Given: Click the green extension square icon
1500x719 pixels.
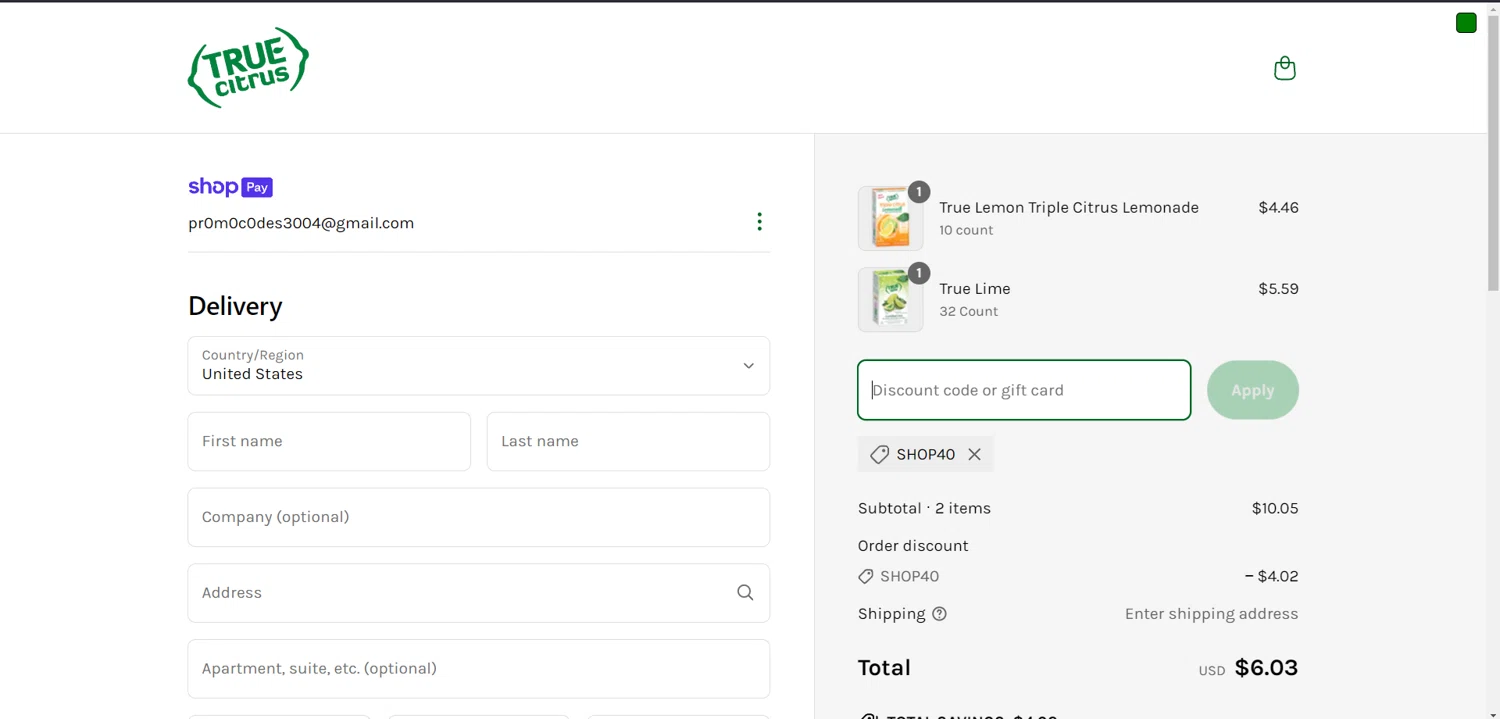Looking at the screenshot, I should [x=1466, y=23].
